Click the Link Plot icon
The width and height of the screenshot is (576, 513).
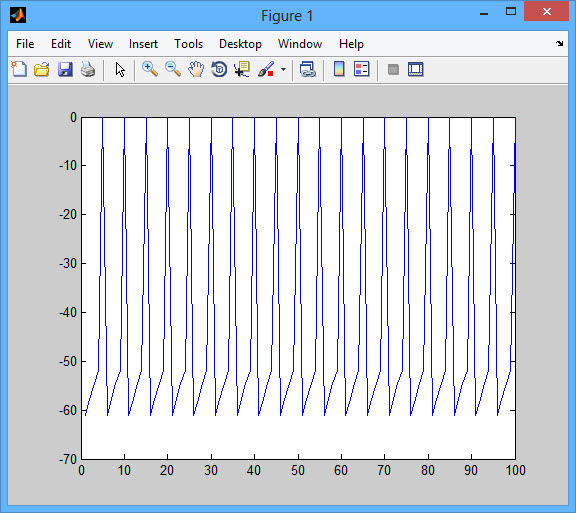pyautogui.click(x=308, y=69)
